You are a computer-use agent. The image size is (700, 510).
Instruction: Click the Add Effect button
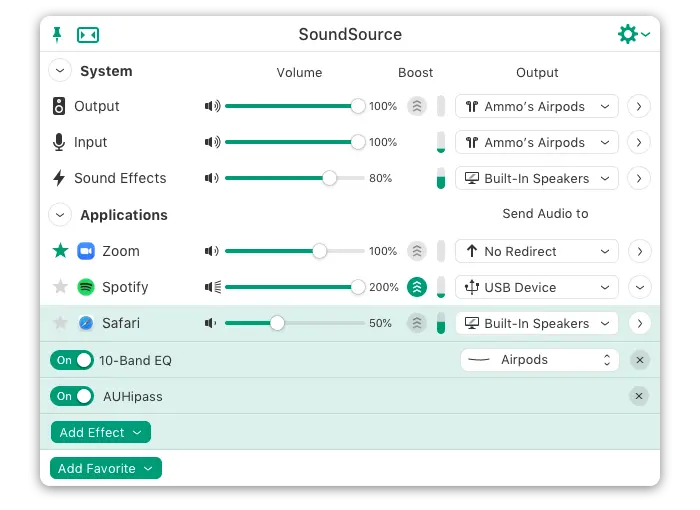tap(100, 432)
